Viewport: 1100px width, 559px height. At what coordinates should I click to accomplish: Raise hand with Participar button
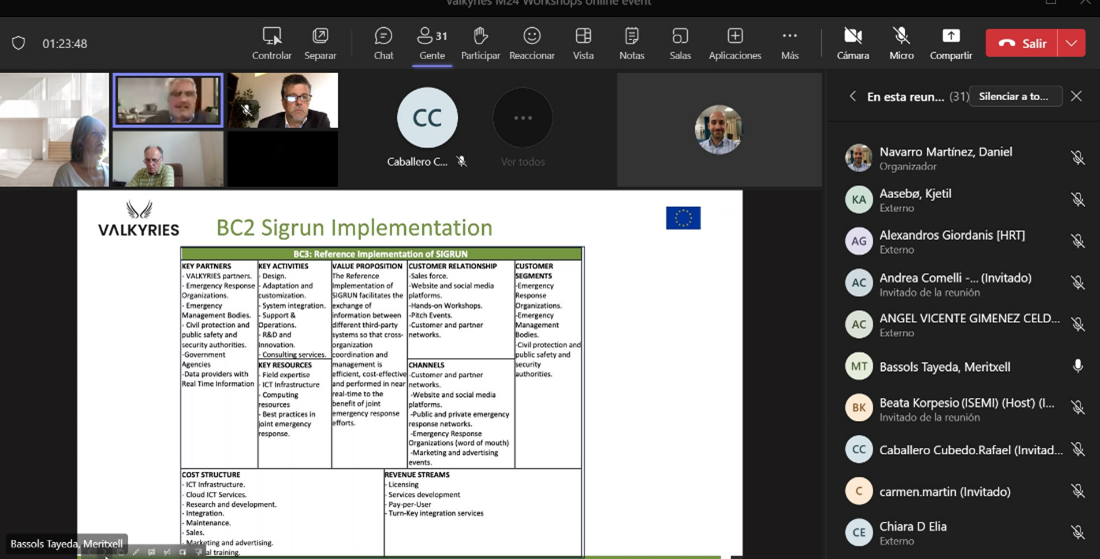(480, 43)
